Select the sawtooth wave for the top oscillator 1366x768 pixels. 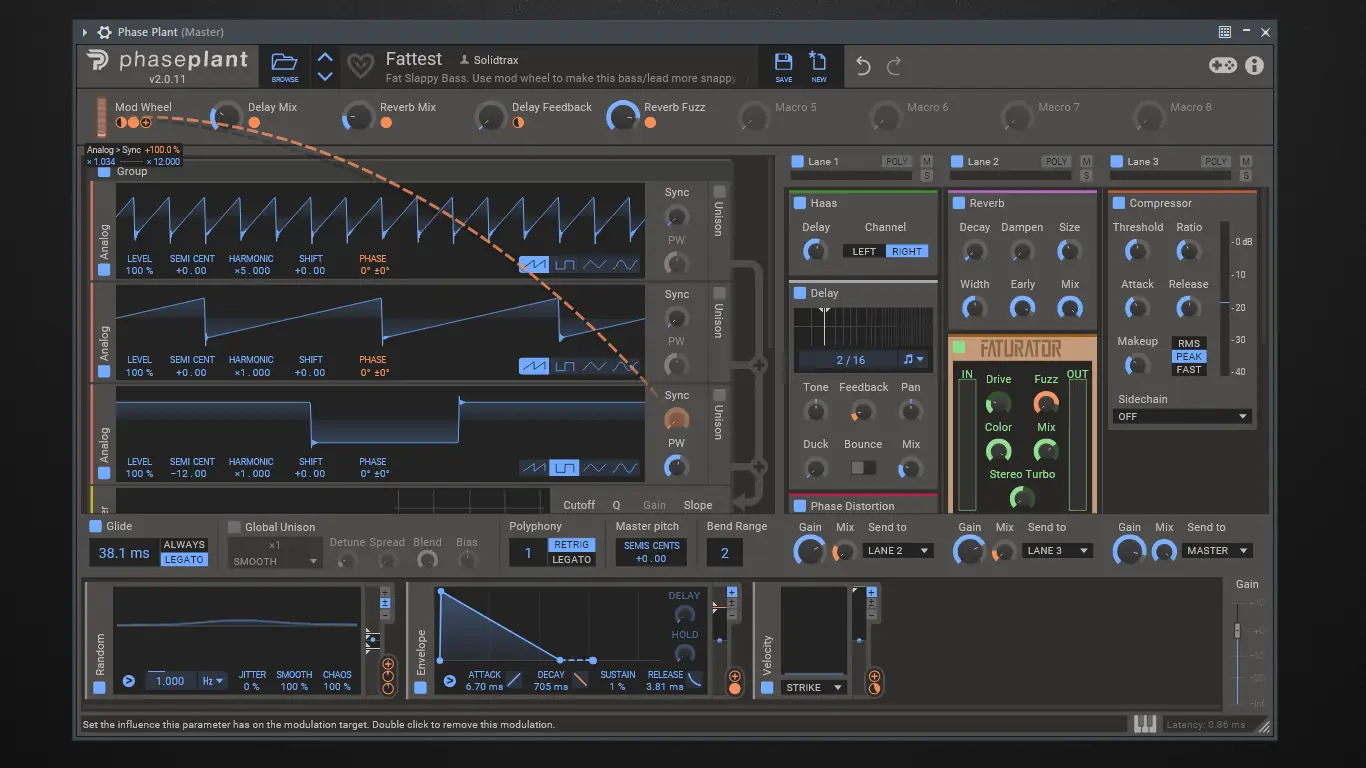click(x=533, y=264)
